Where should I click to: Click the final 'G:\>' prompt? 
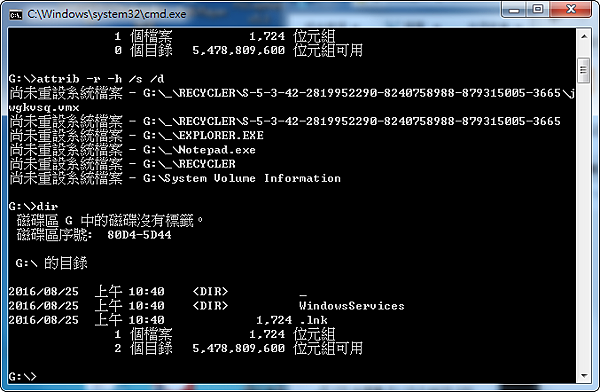tap(22, 376)
